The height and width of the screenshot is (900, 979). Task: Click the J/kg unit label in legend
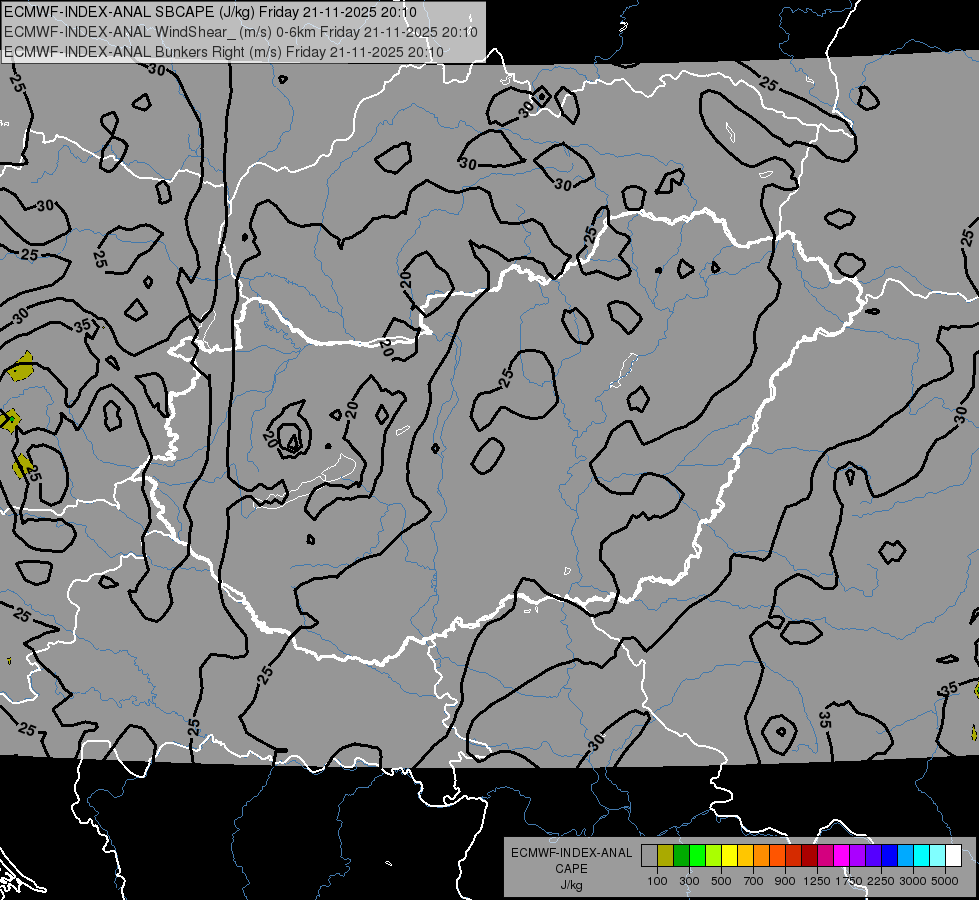(571, 885)
